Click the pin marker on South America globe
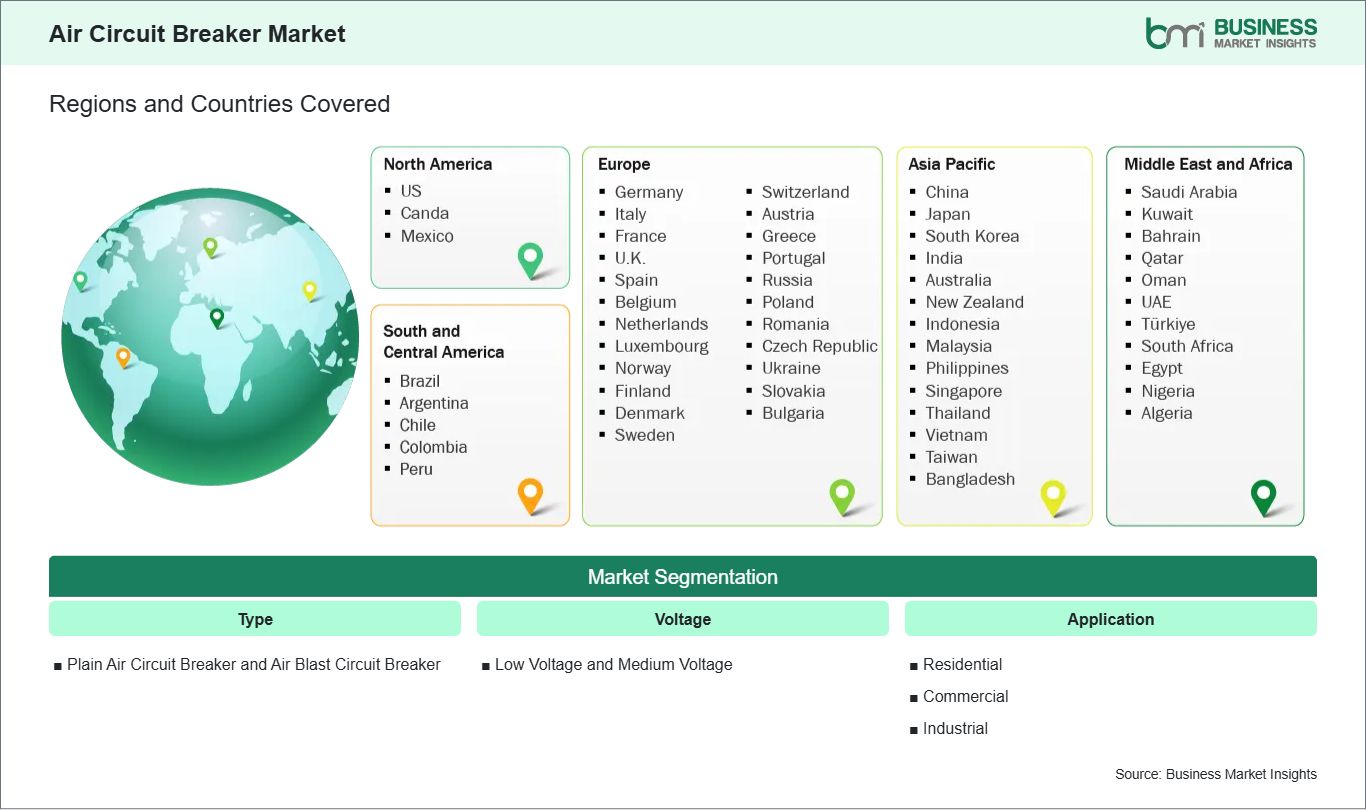 click(125, 355)
